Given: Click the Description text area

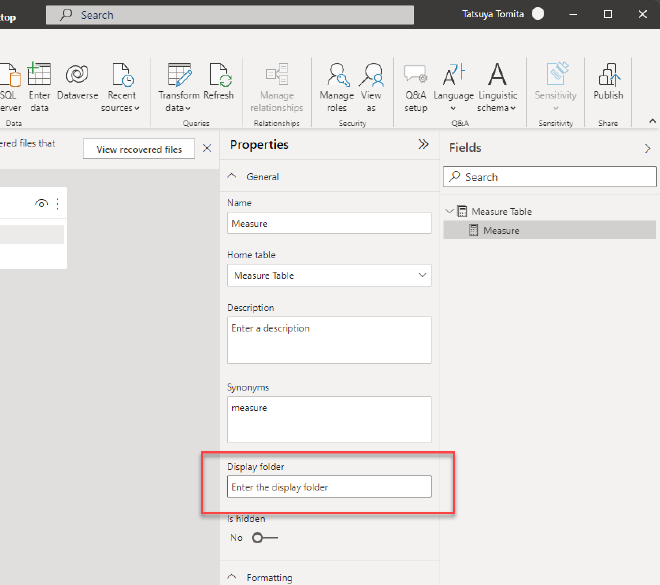Looking at the screenshot, I should click(x=329, y=340).
